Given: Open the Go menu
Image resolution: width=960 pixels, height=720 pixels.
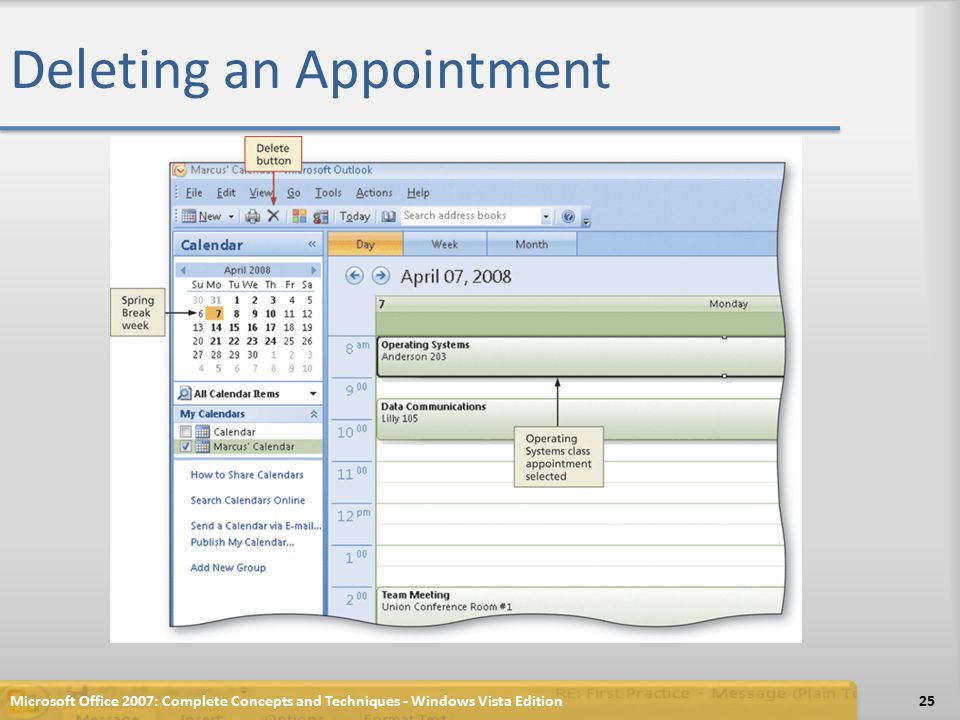Looking at the screenshot, I should pos(294,193).
